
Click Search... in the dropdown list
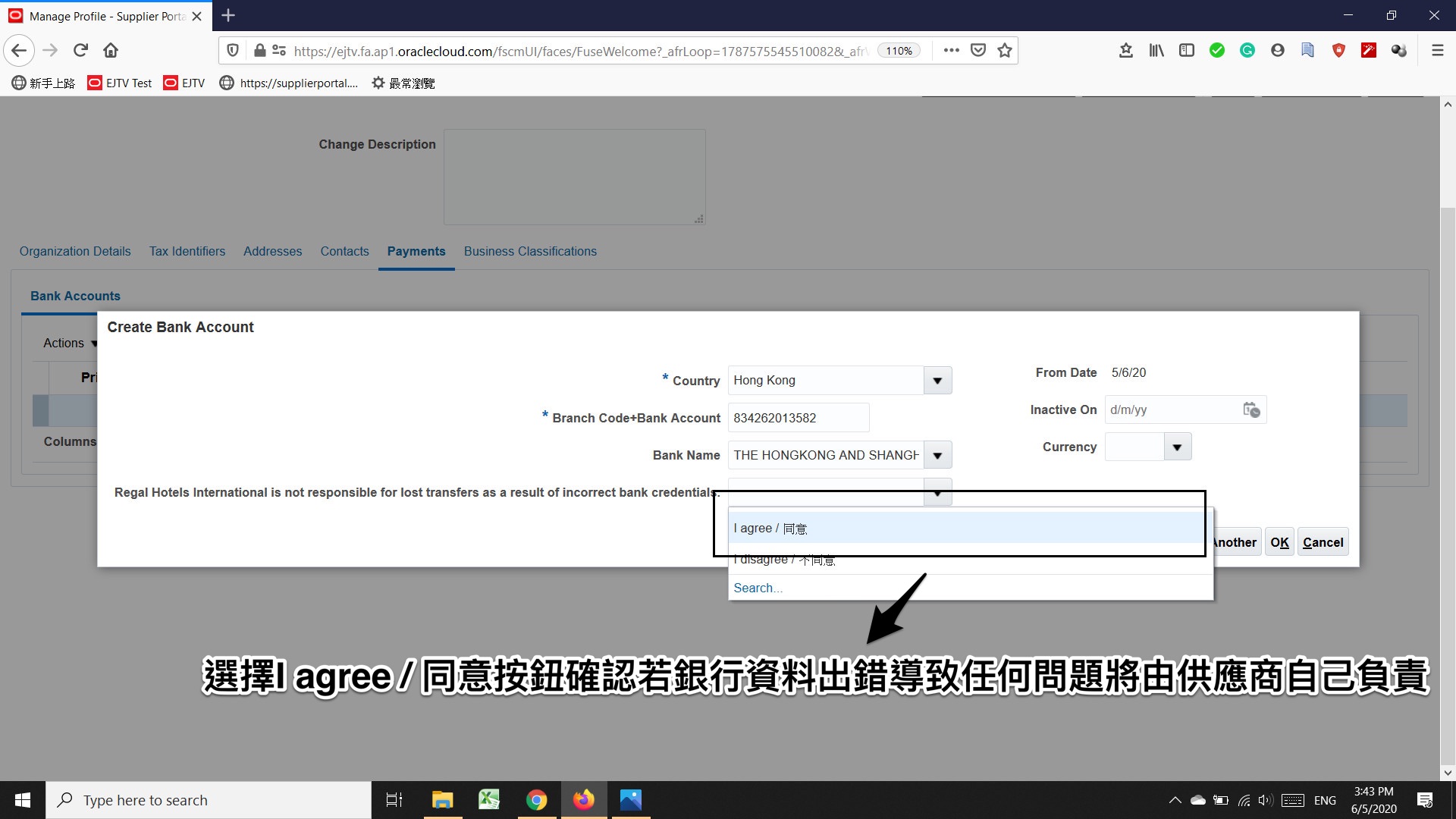(758, 588)
